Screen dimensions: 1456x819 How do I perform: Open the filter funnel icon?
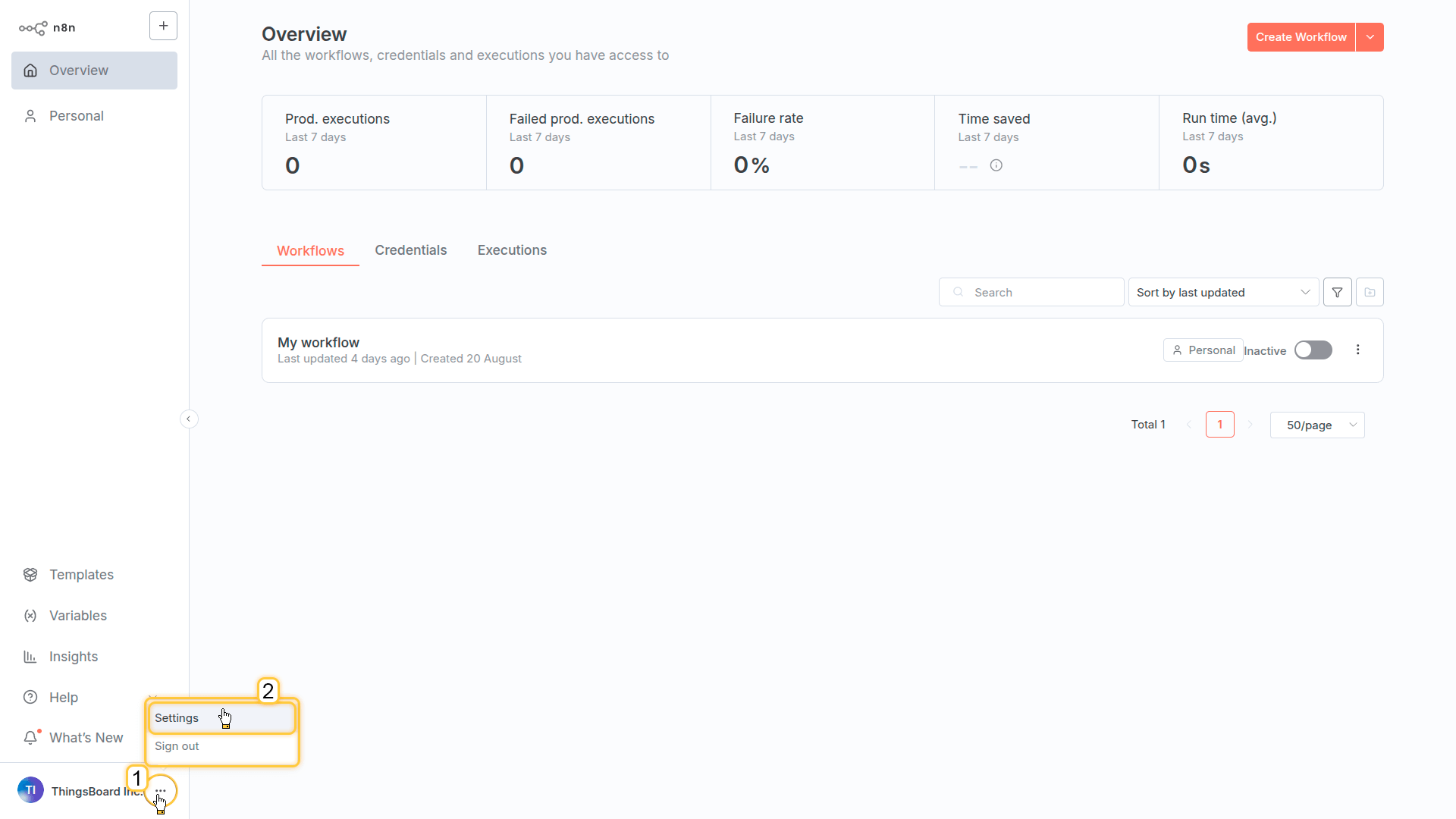(1337, 292)
